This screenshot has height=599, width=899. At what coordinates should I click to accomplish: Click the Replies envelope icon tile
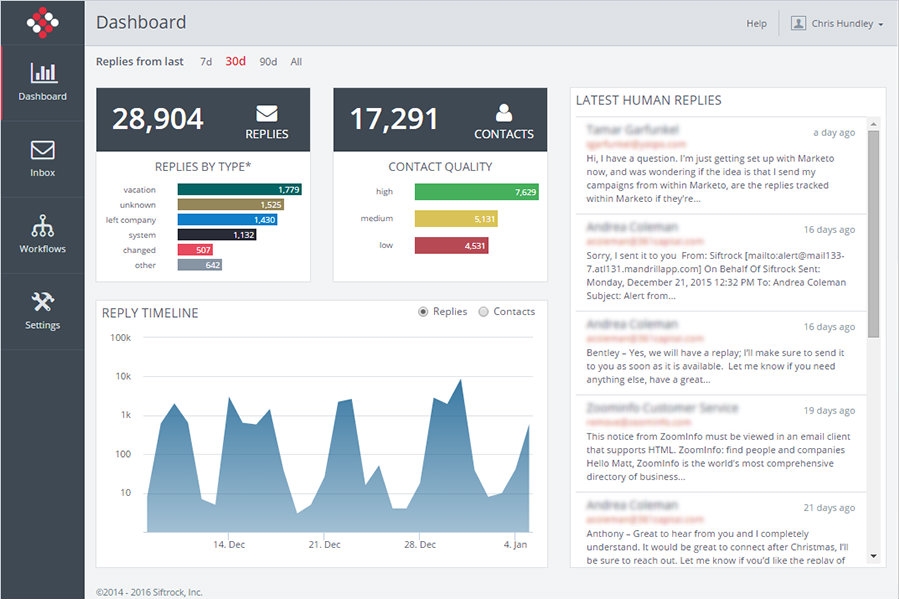tap(267, 113)
